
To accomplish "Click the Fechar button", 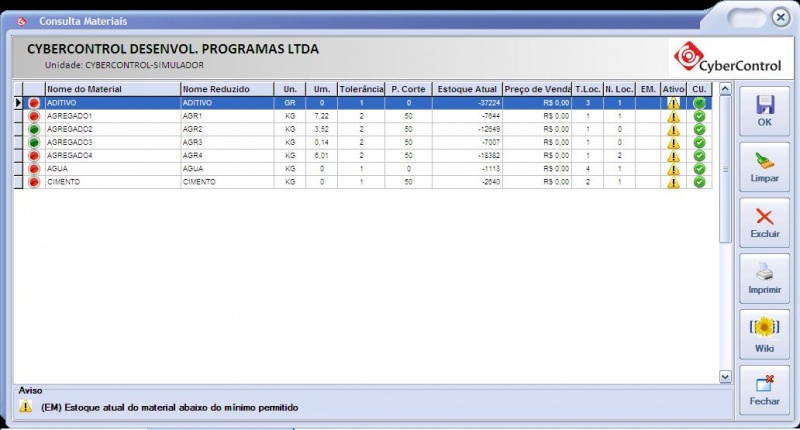I will point(764,390).
